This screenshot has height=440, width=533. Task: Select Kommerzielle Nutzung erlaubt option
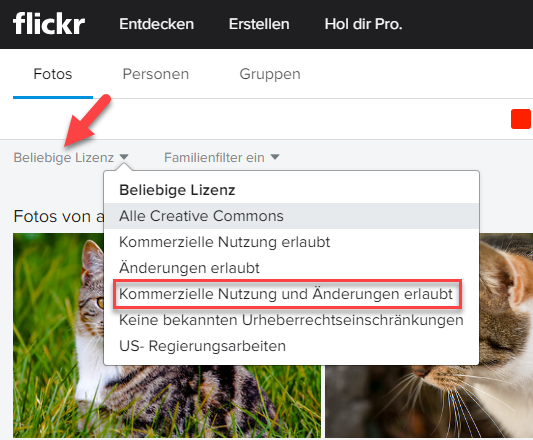pos(291,242)
